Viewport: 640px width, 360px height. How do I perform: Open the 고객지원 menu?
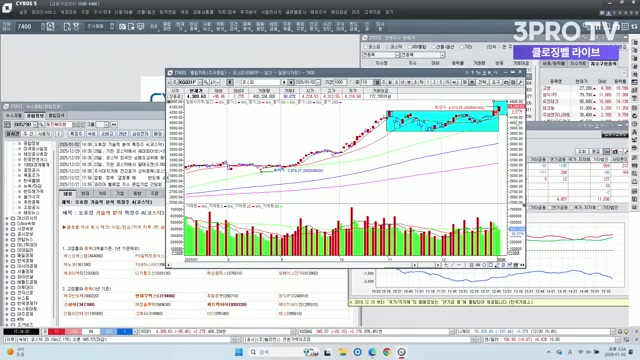(x=372, y=12)
